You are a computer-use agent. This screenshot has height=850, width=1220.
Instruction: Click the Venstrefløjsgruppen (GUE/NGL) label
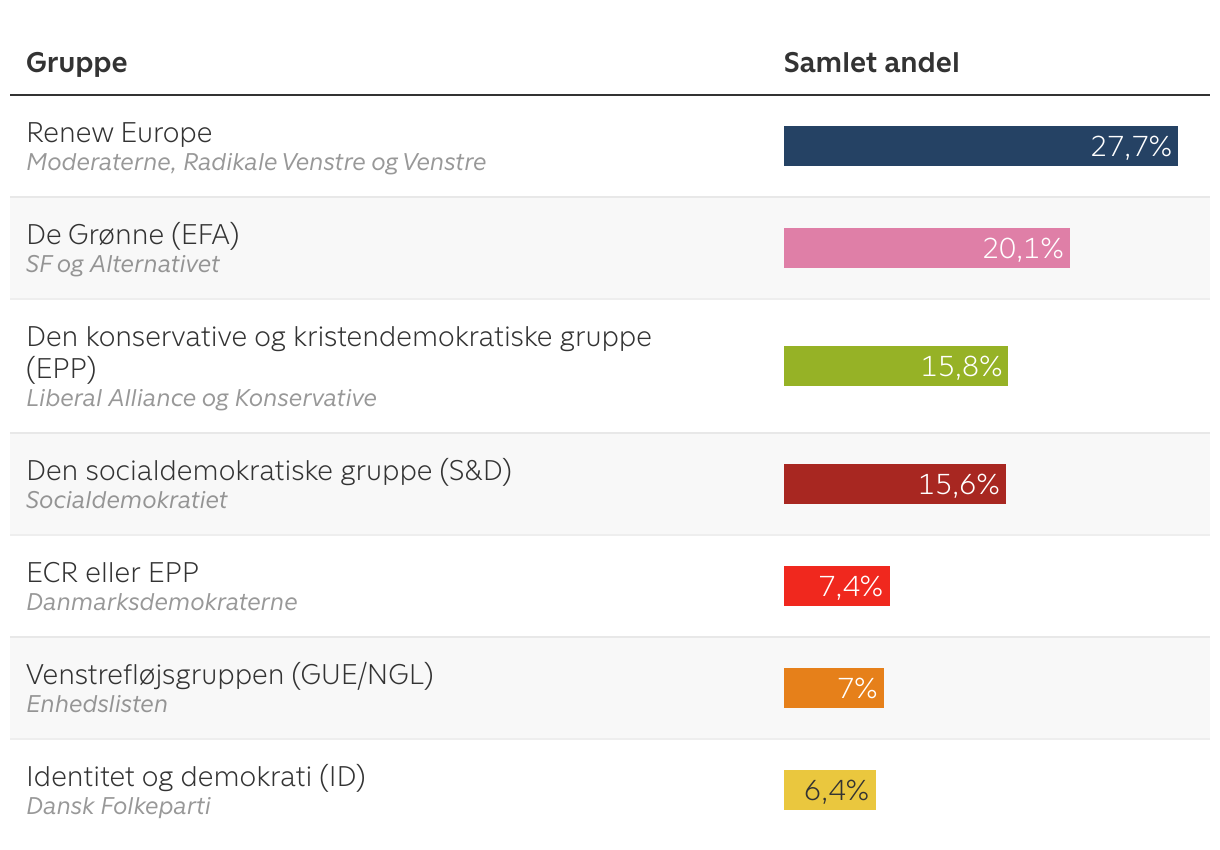click(230, 675)
